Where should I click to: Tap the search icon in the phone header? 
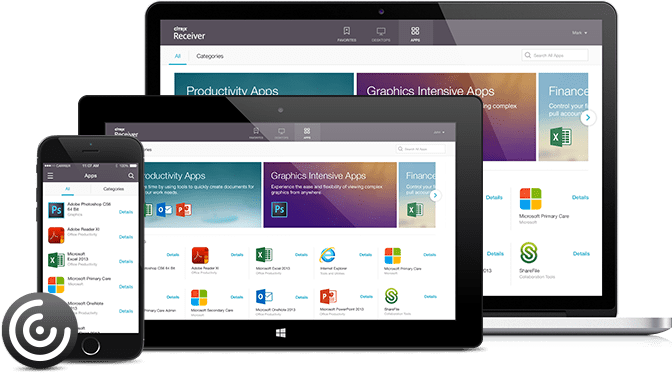point(131,176)
